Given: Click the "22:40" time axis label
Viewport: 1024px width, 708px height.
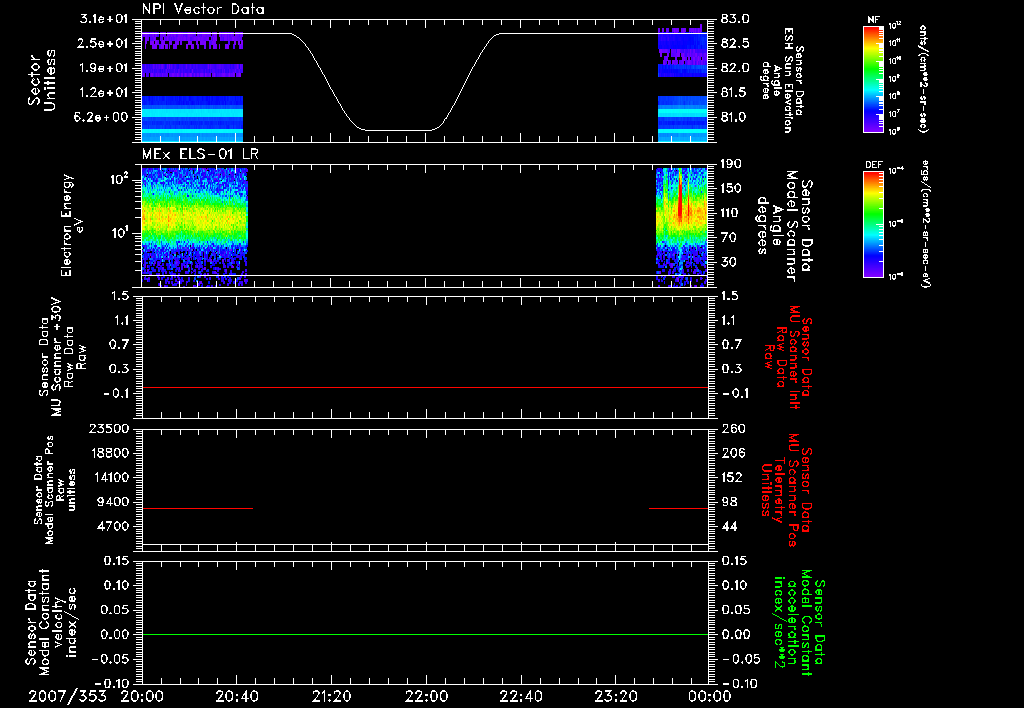Looking at the screenshot, I should point(521,696).
